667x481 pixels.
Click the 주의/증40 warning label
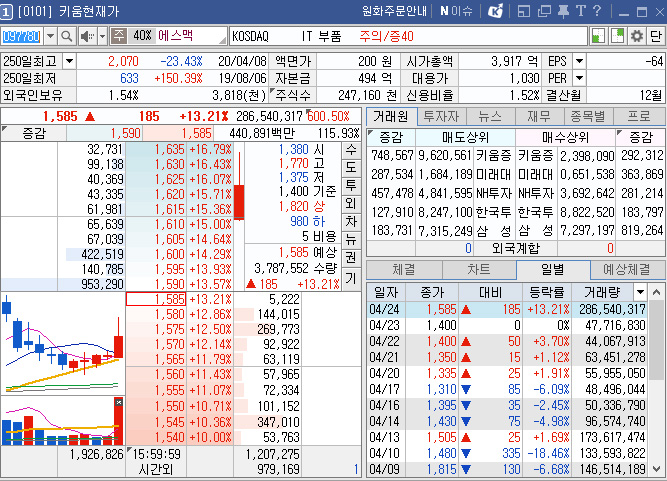pos(386,36)
